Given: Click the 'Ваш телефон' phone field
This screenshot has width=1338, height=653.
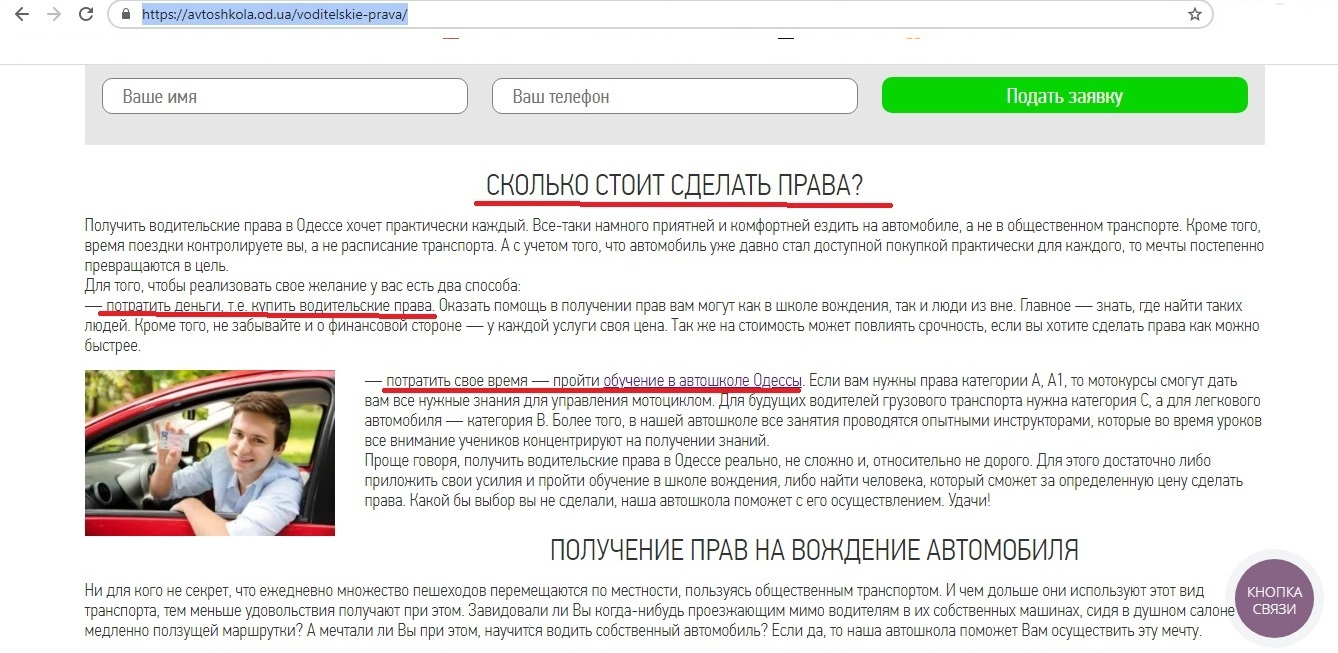Looking at the screenshot, I should pyautogui.click(x=675, y=96).
